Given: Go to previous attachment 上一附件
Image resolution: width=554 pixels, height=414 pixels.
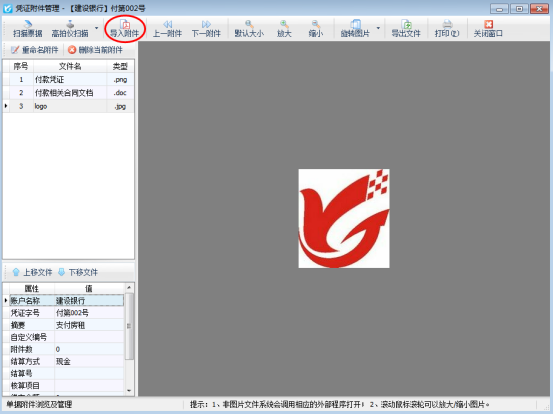Looking at the screenshot, I should click(167, 29).
